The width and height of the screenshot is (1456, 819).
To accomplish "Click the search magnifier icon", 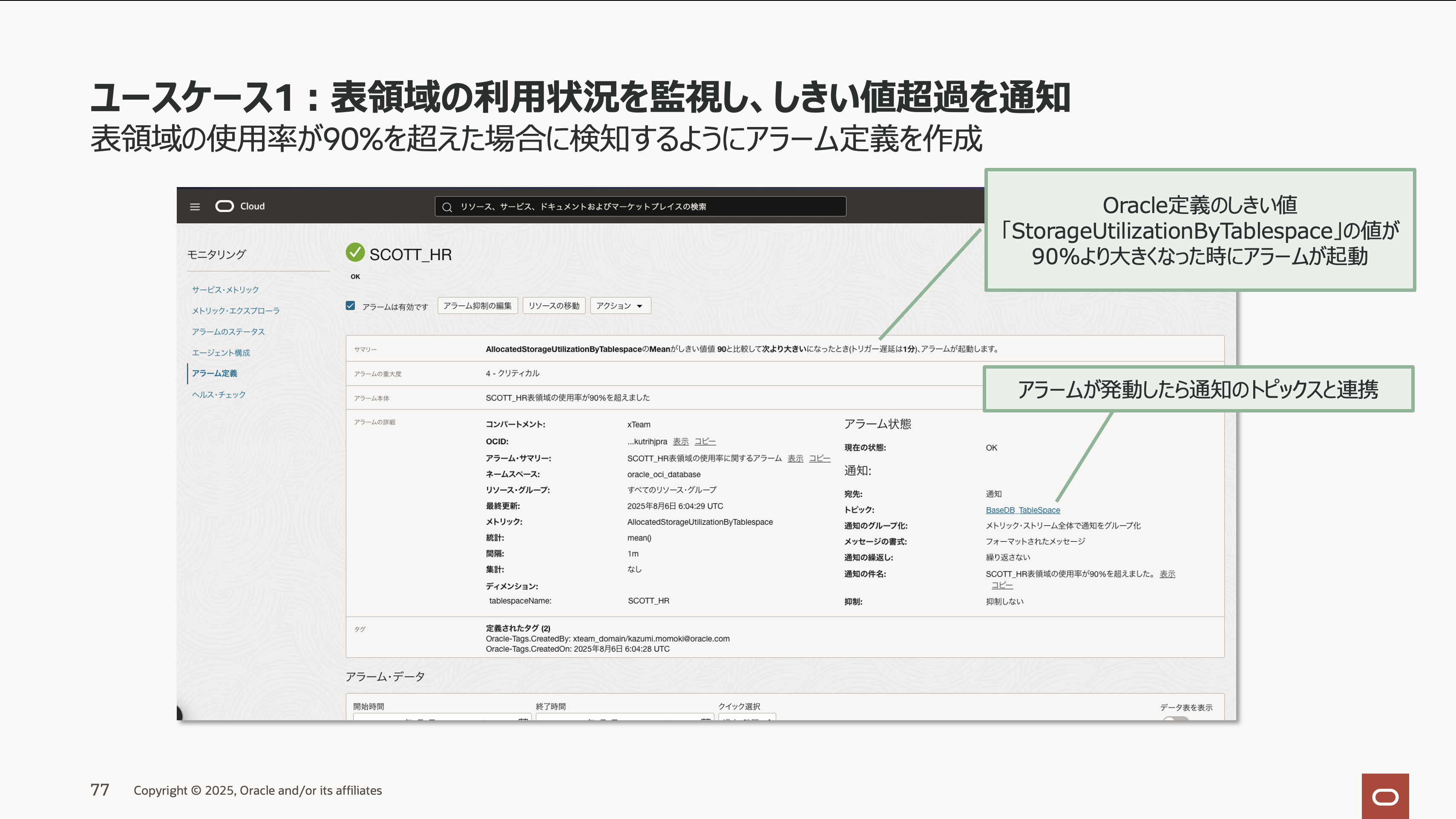I will [446, 207].
